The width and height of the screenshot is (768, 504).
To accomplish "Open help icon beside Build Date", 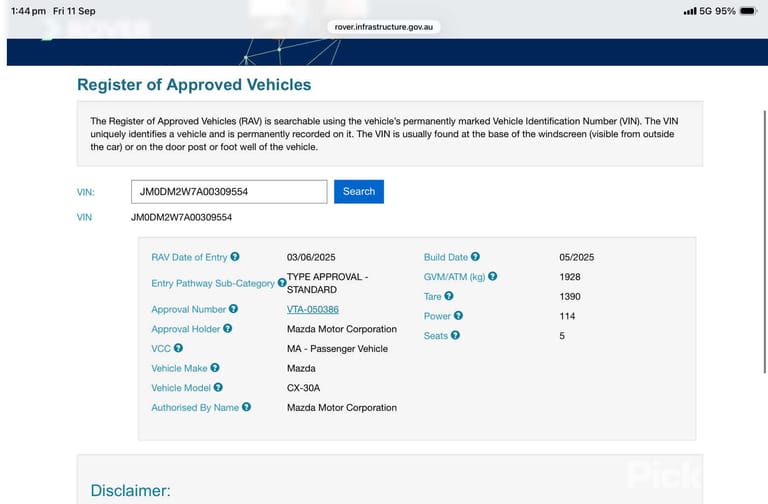I will (475, 257).
